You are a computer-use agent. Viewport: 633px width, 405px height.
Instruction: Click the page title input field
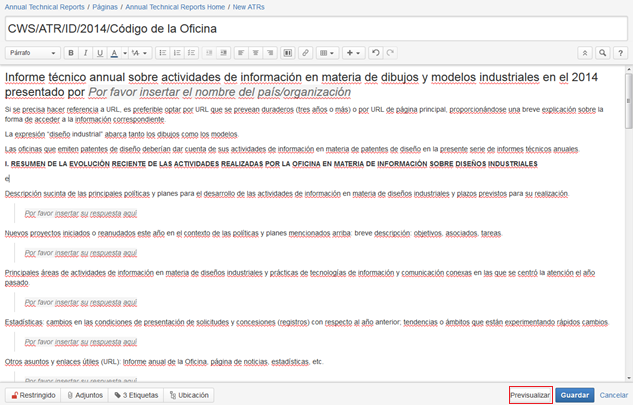point(300,28)
